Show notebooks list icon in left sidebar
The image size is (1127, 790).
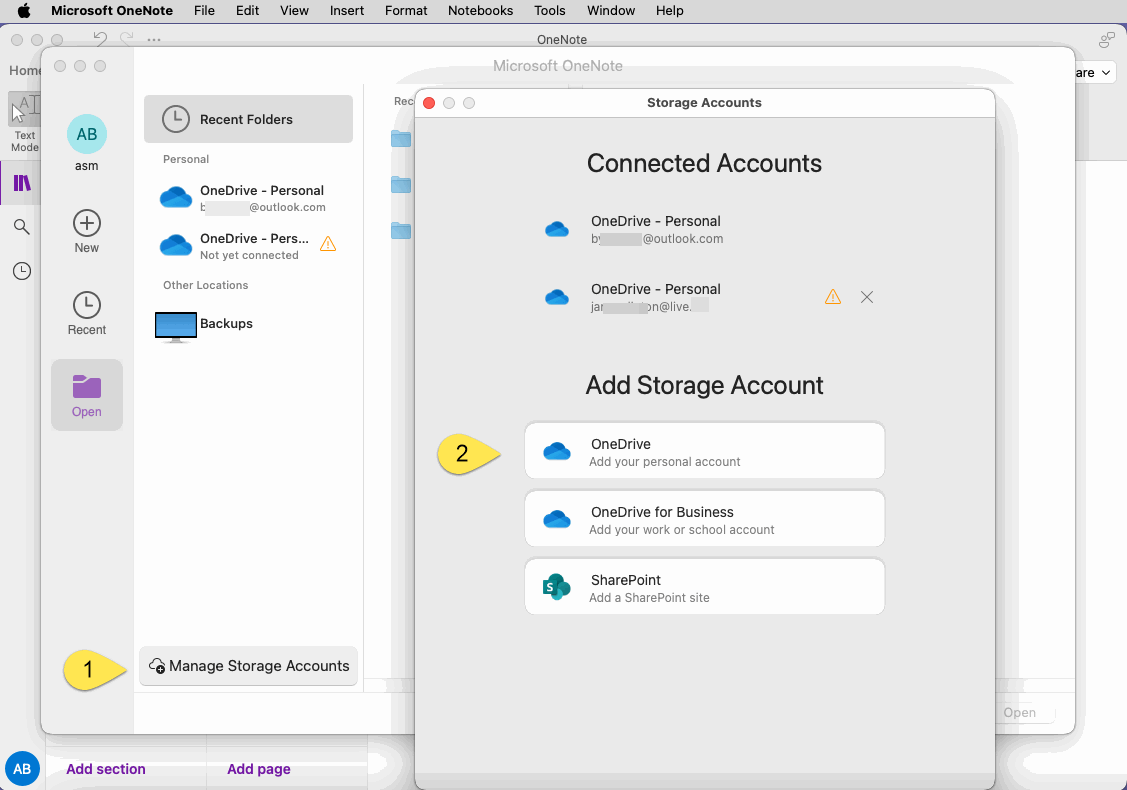tap(22, 183)
